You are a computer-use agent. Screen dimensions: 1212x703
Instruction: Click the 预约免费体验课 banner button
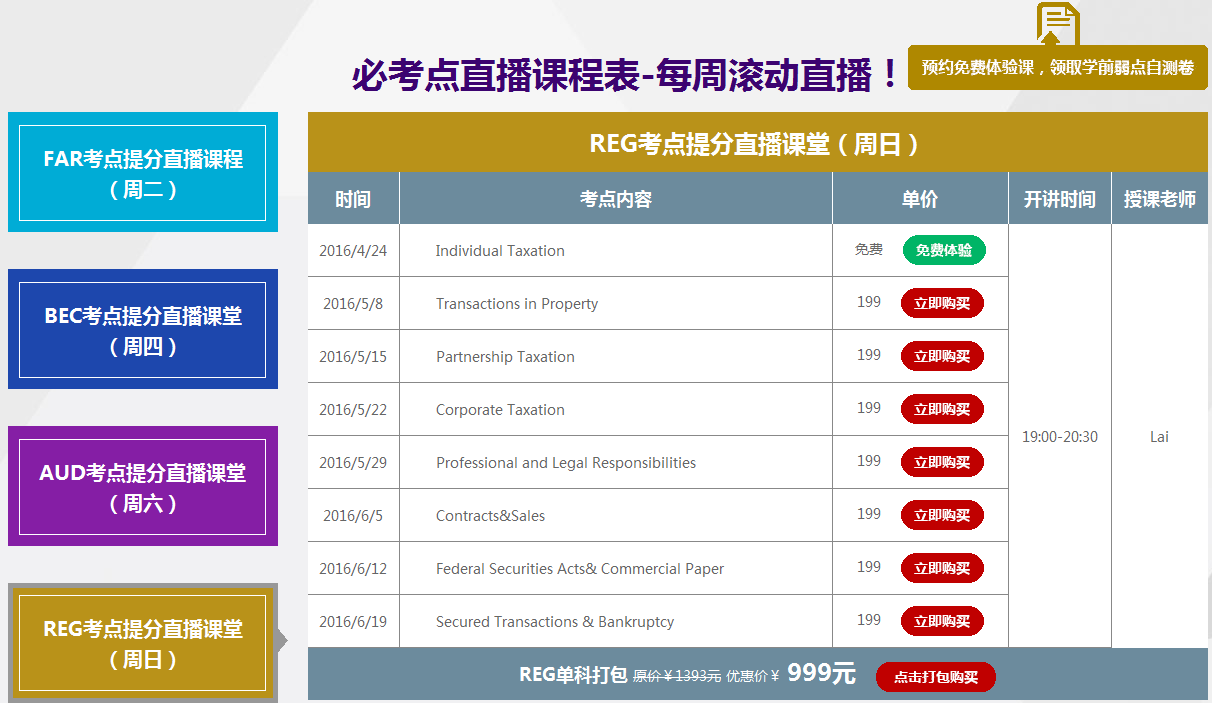1057,68
